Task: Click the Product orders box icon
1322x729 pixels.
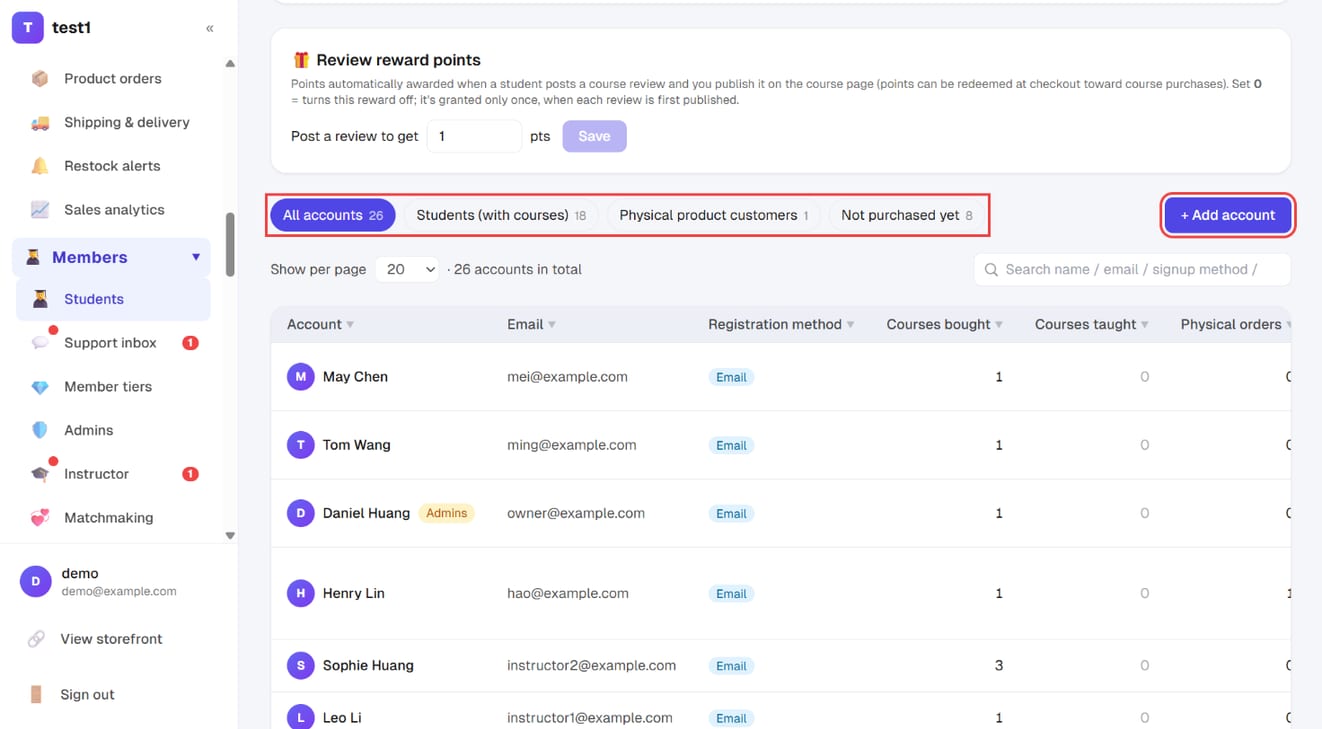Action: coord(40,78)
